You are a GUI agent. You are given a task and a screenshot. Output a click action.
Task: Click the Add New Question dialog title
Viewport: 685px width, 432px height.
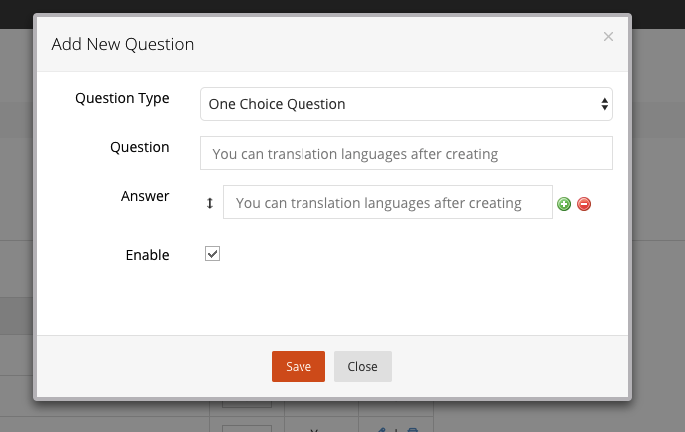(x=123, y=45)
